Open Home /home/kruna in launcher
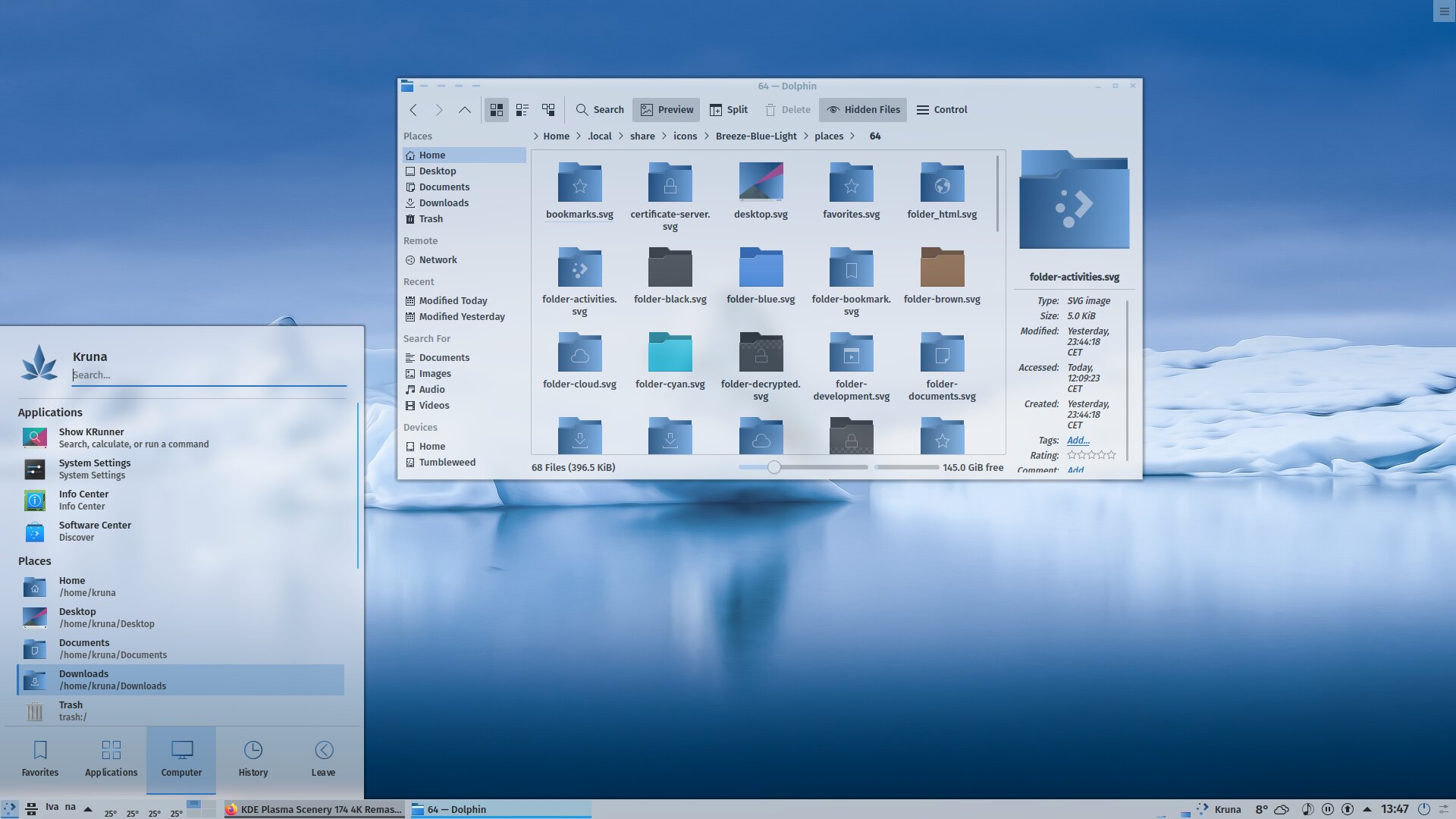Viewport: 1456px width, 819px height. 180,586
